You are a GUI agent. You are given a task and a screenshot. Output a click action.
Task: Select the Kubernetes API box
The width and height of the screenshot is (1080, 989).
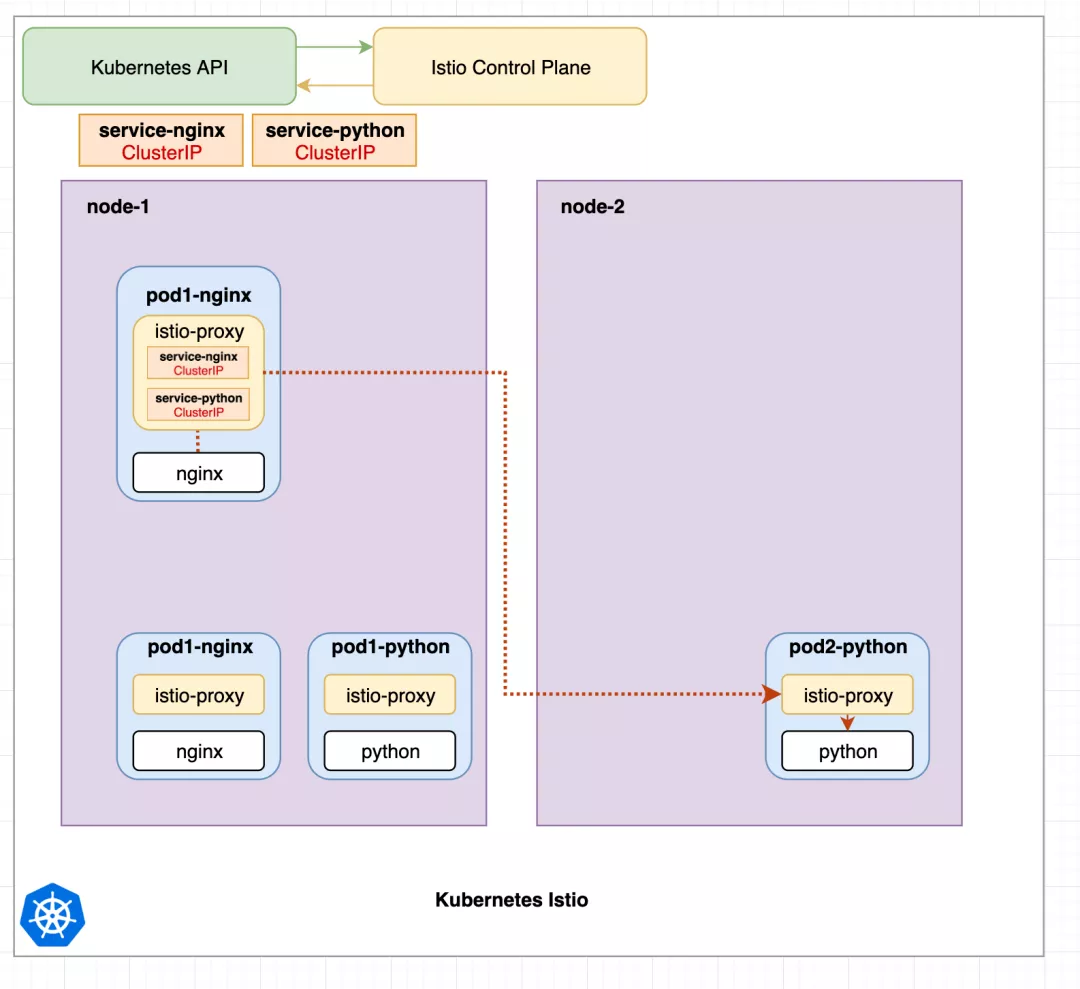coord(160,67)
